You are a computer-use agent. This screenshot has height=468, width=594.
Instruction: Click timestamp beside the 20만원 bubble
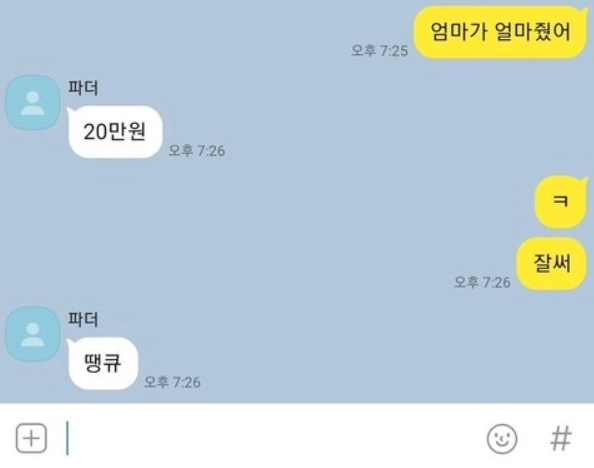(197, 150)
